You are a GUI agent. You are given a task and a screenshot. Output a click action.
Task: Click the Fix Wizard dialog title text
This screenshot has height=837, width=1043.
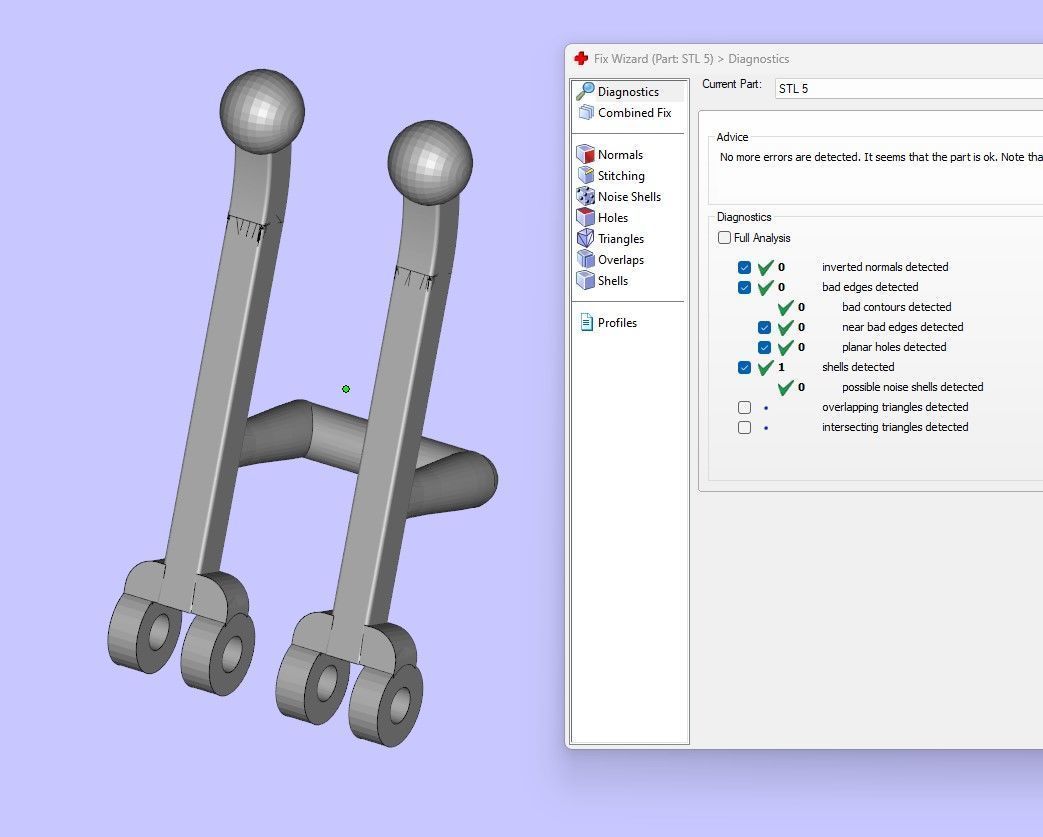coord(691,59)
